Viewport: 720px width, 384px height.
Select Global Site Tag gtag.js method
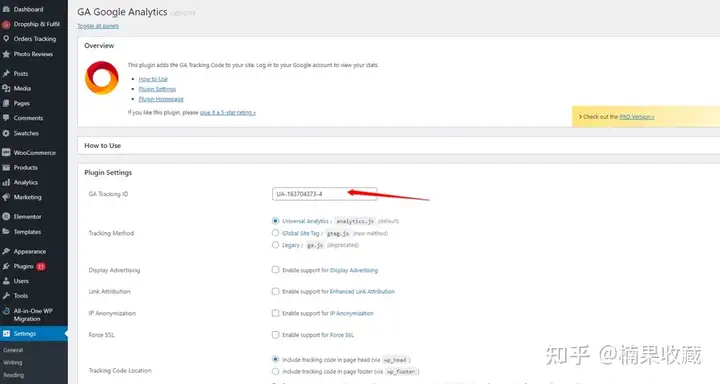(275, 233)
